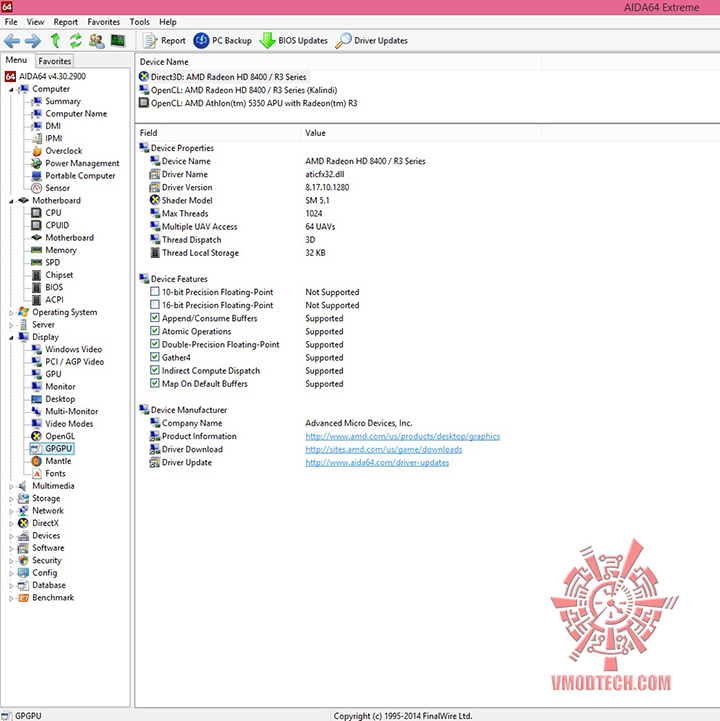Viewport: 720px width, 721px height.
Task: Collapse the Computer tree node
Action: click(x=11, y=90)
